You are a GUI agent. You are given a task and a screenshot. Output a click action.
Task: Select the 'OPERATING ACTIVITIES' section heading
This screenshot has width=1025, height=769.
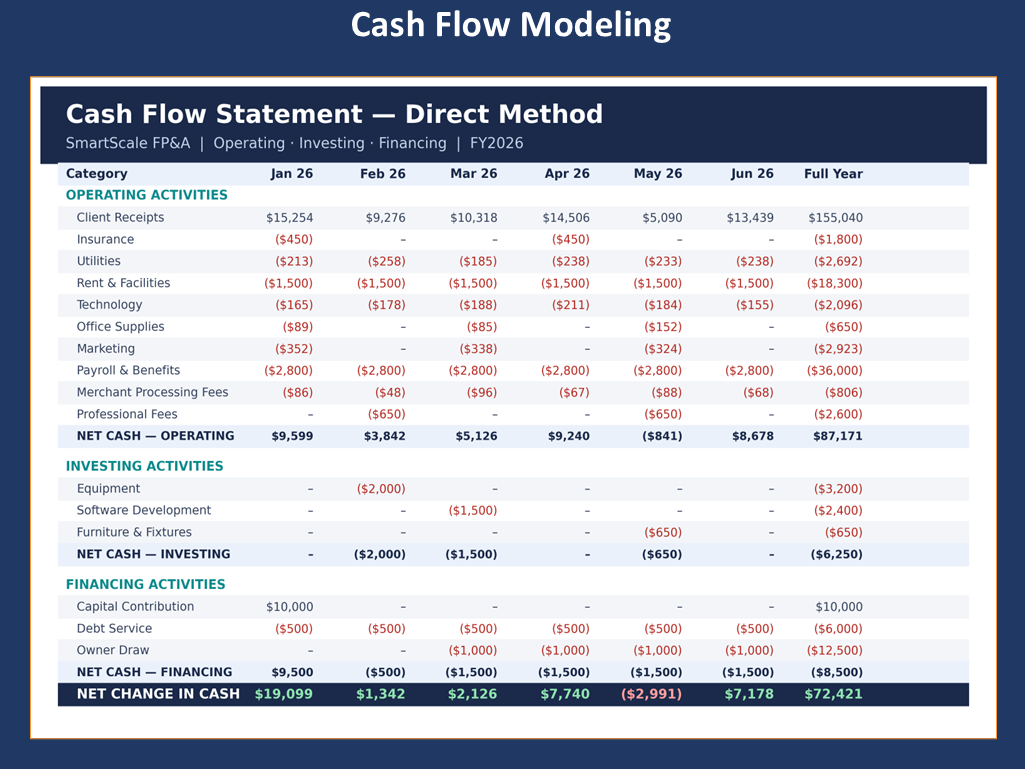click(146, 195)
